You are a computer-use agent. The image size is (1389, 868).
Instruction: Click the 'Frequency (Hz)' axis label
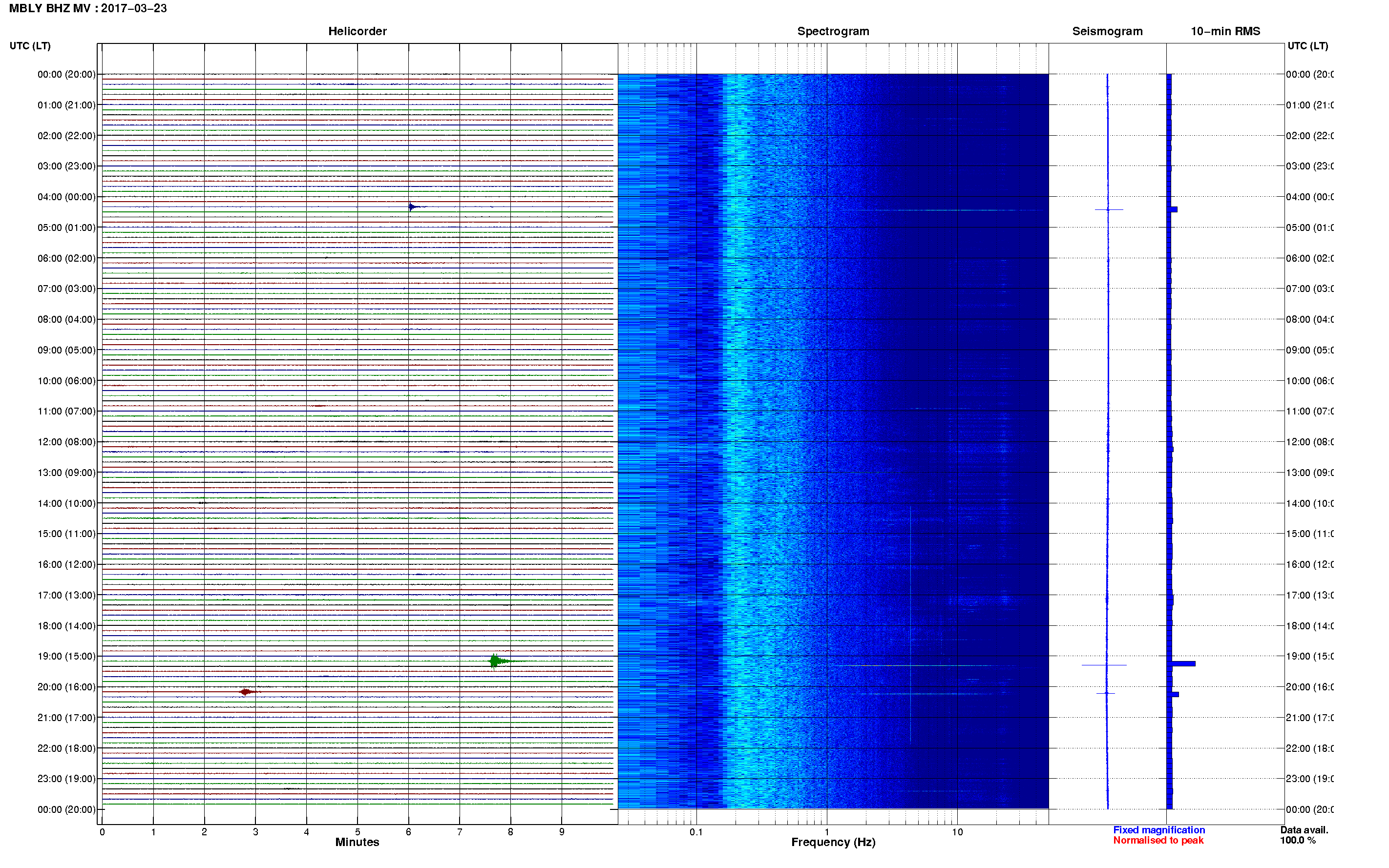(x=833, y=842)
